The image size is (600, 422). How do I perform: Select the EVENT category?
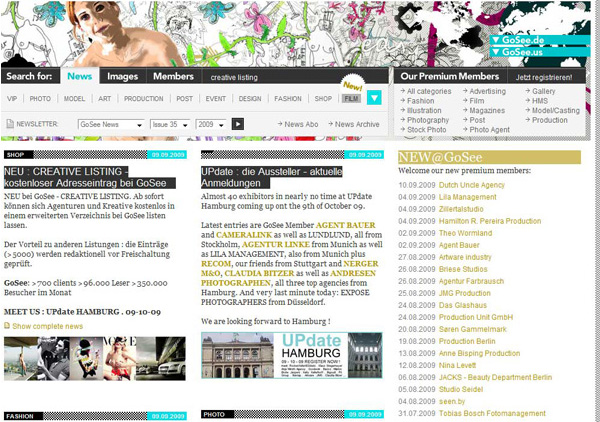(216, 99)
